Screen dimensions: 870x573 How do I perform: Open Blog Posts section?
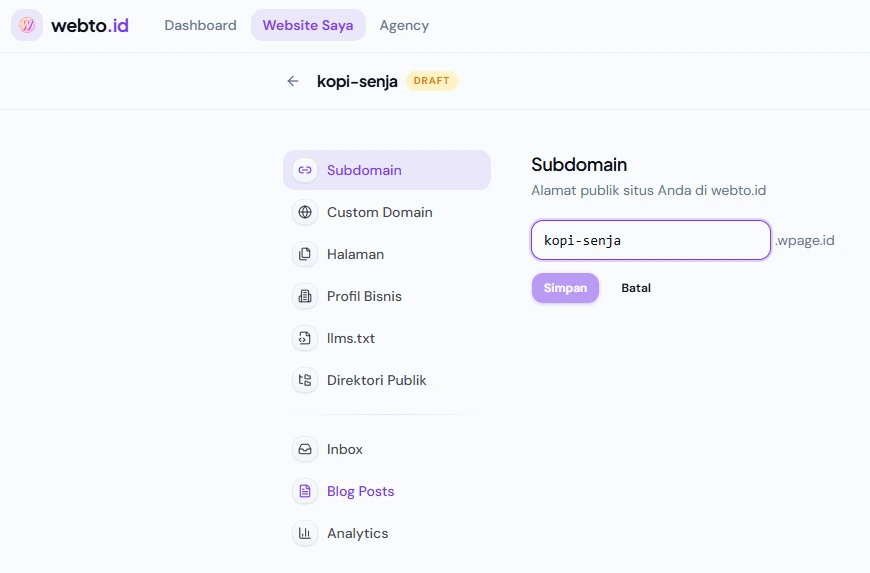point(387,491)
